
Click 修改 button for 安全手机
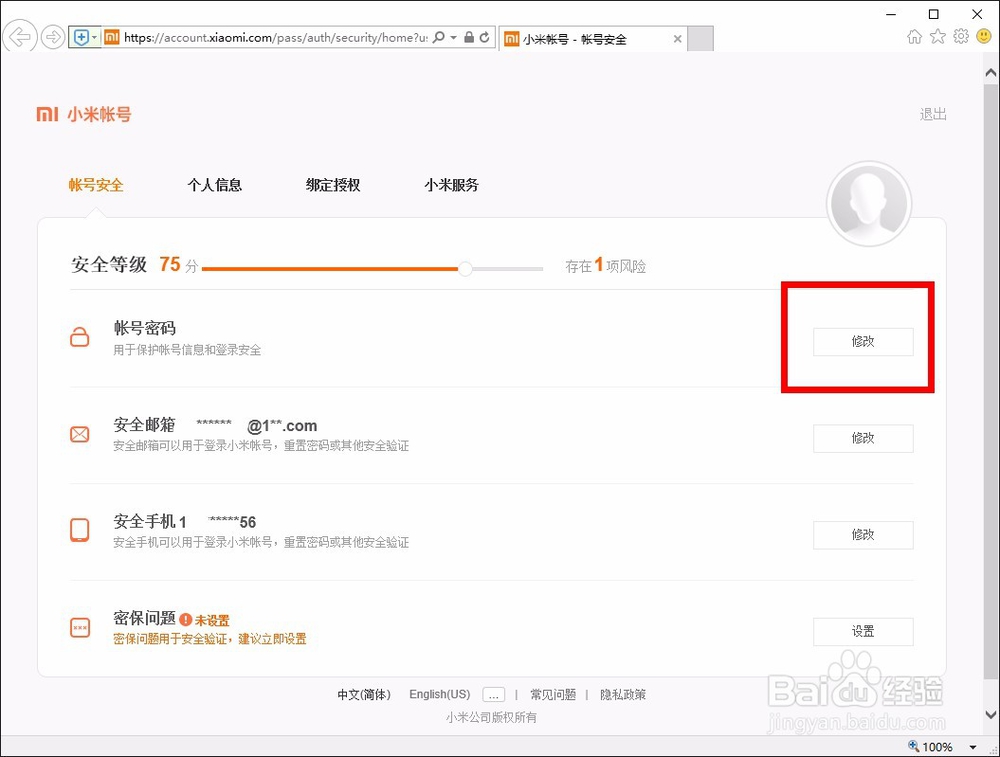pos(863,534)
